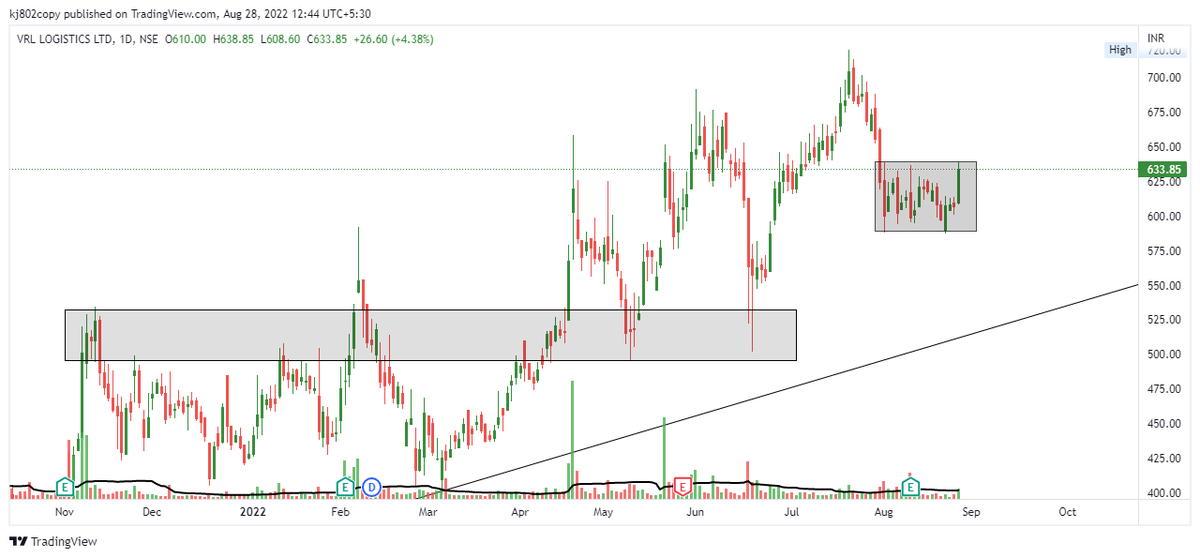Click the 500.00 price axis label
1200x558 pixels.
tap(1162, 354)
